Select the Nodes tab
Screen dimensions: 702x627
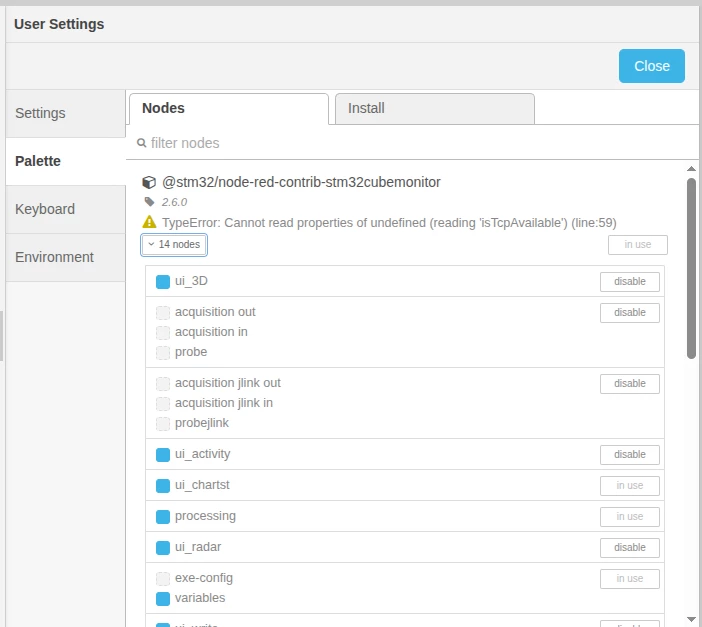coord(229,108)
